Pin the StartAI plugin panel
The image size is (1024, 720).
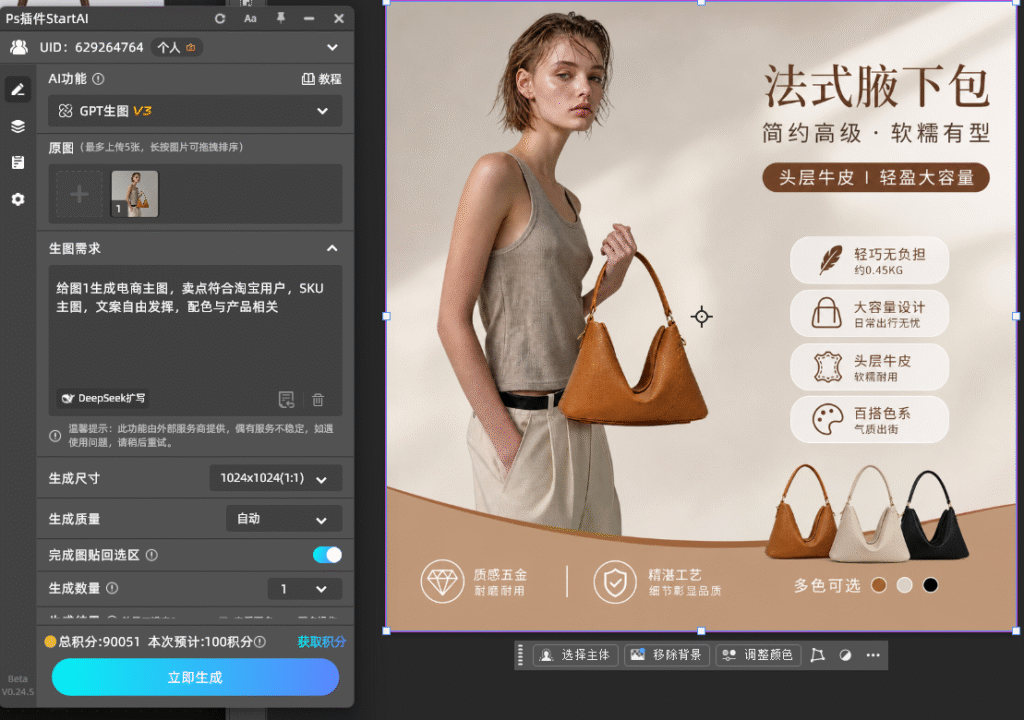[281, 18]
